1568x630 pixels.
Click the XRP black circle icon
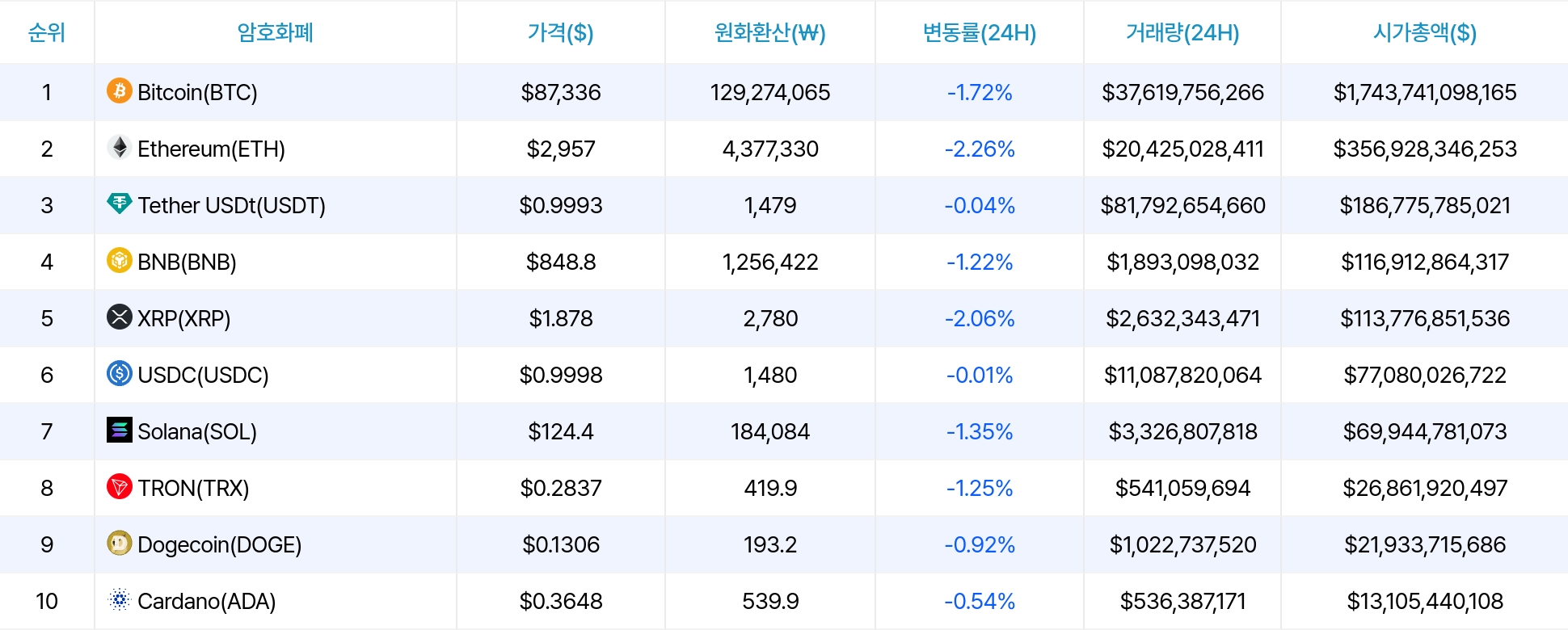tap(120, 317)
